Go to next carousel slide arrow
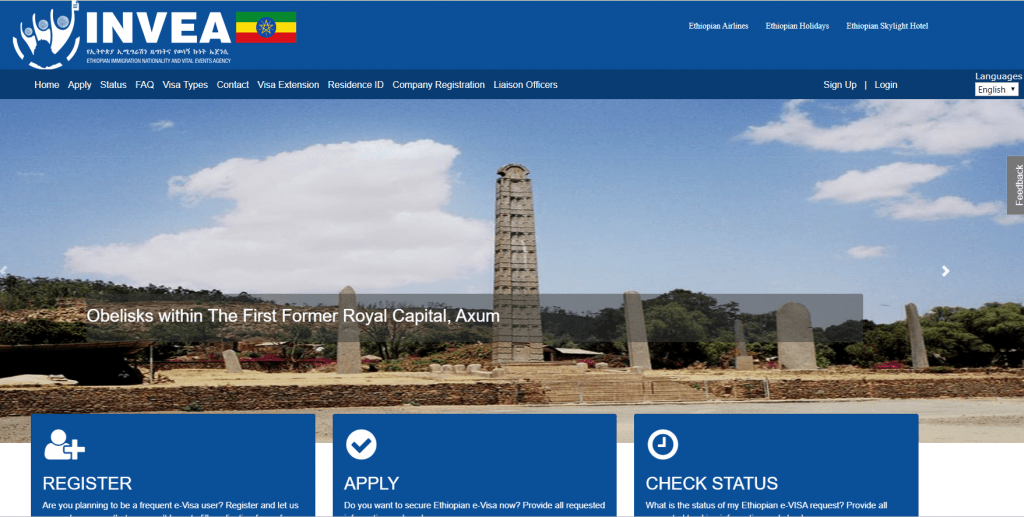 [x=946, y=271]
